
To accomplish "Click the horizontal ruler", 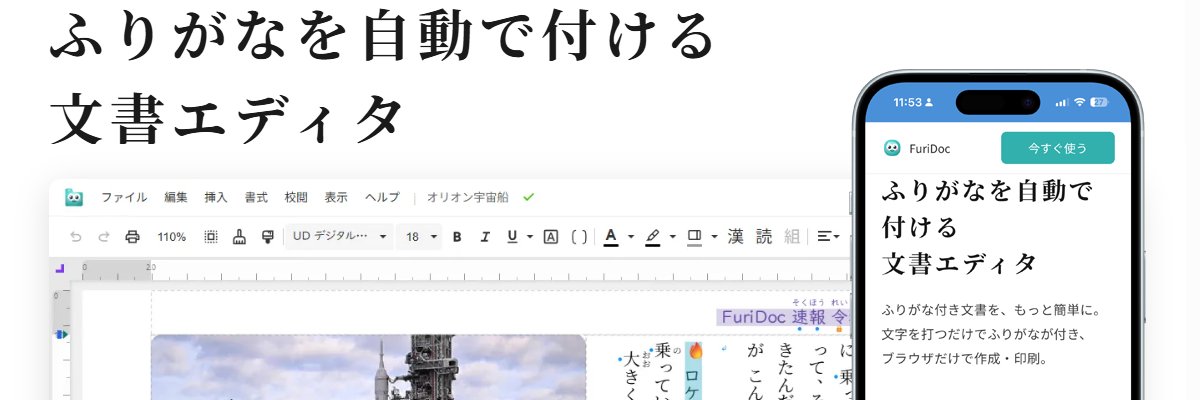I will [465, 270].
